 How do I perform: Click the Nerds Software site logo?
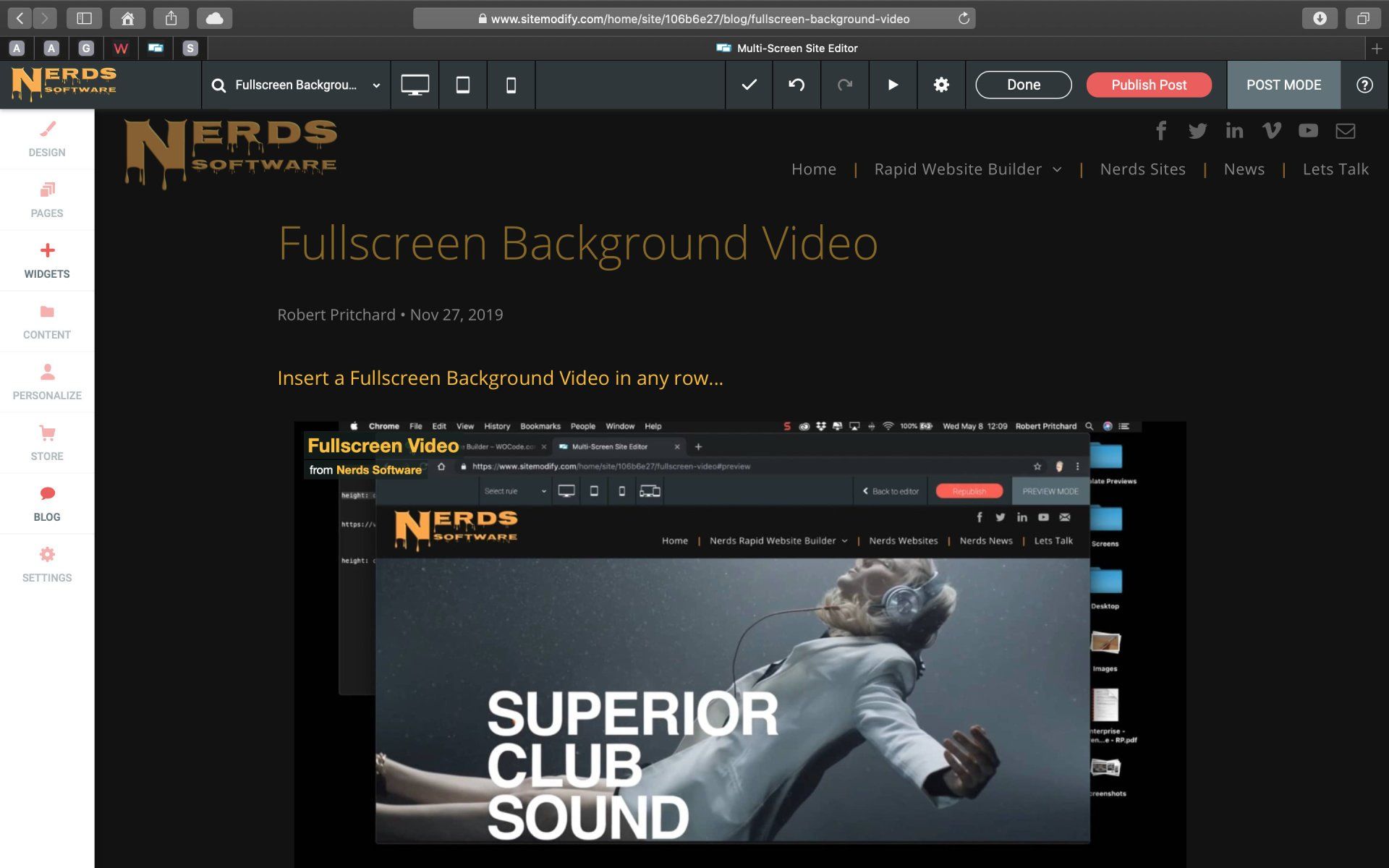pos(231,154)
